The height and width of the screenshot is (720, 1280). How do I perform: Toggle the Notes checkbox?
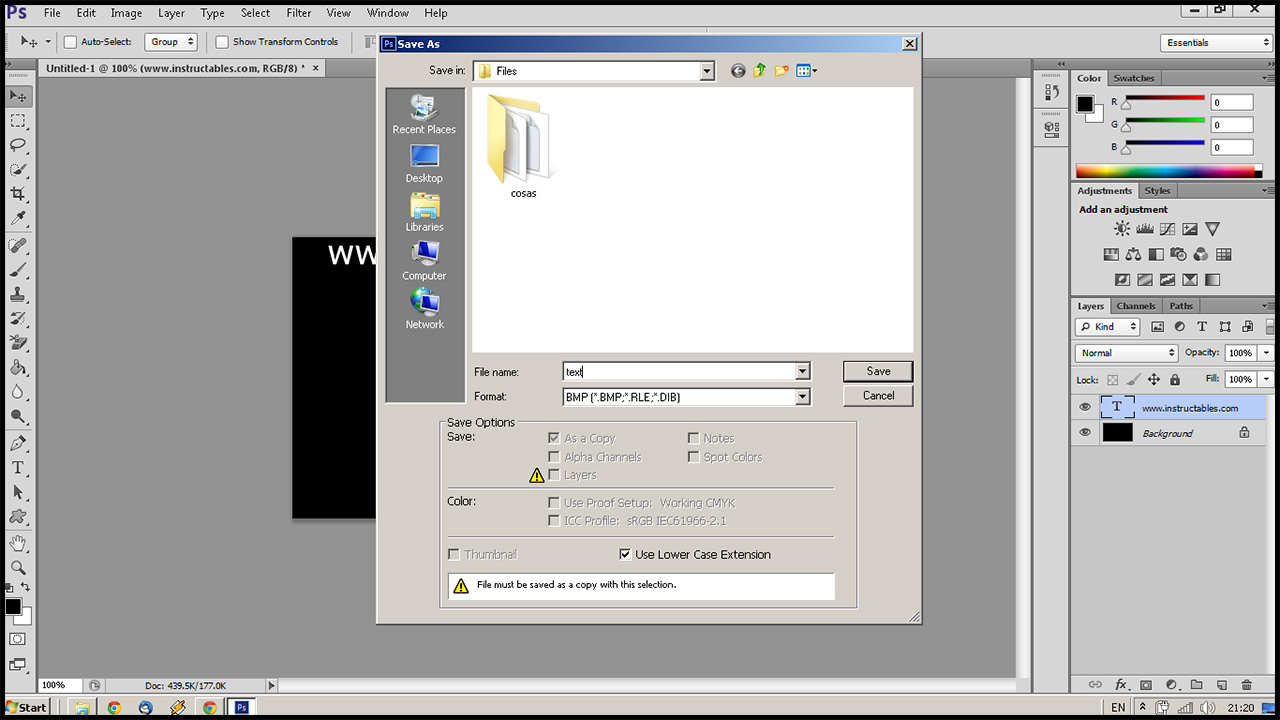693,438
